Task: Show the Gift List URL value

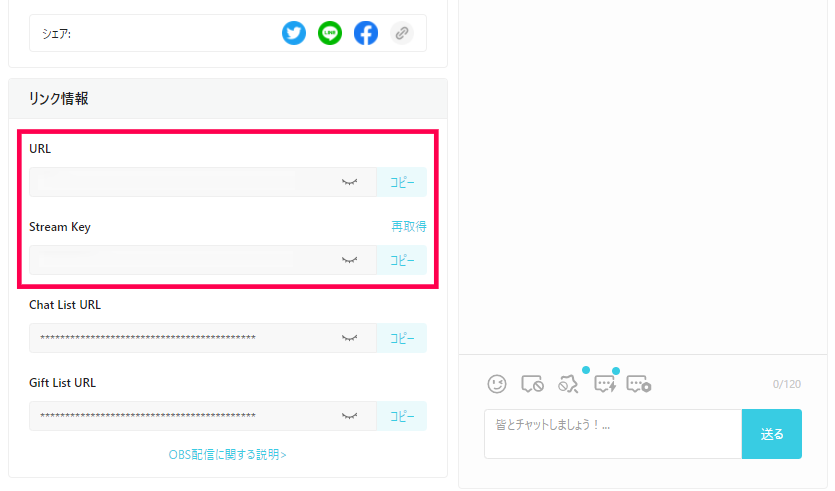Action: click(x=349, y=416)
